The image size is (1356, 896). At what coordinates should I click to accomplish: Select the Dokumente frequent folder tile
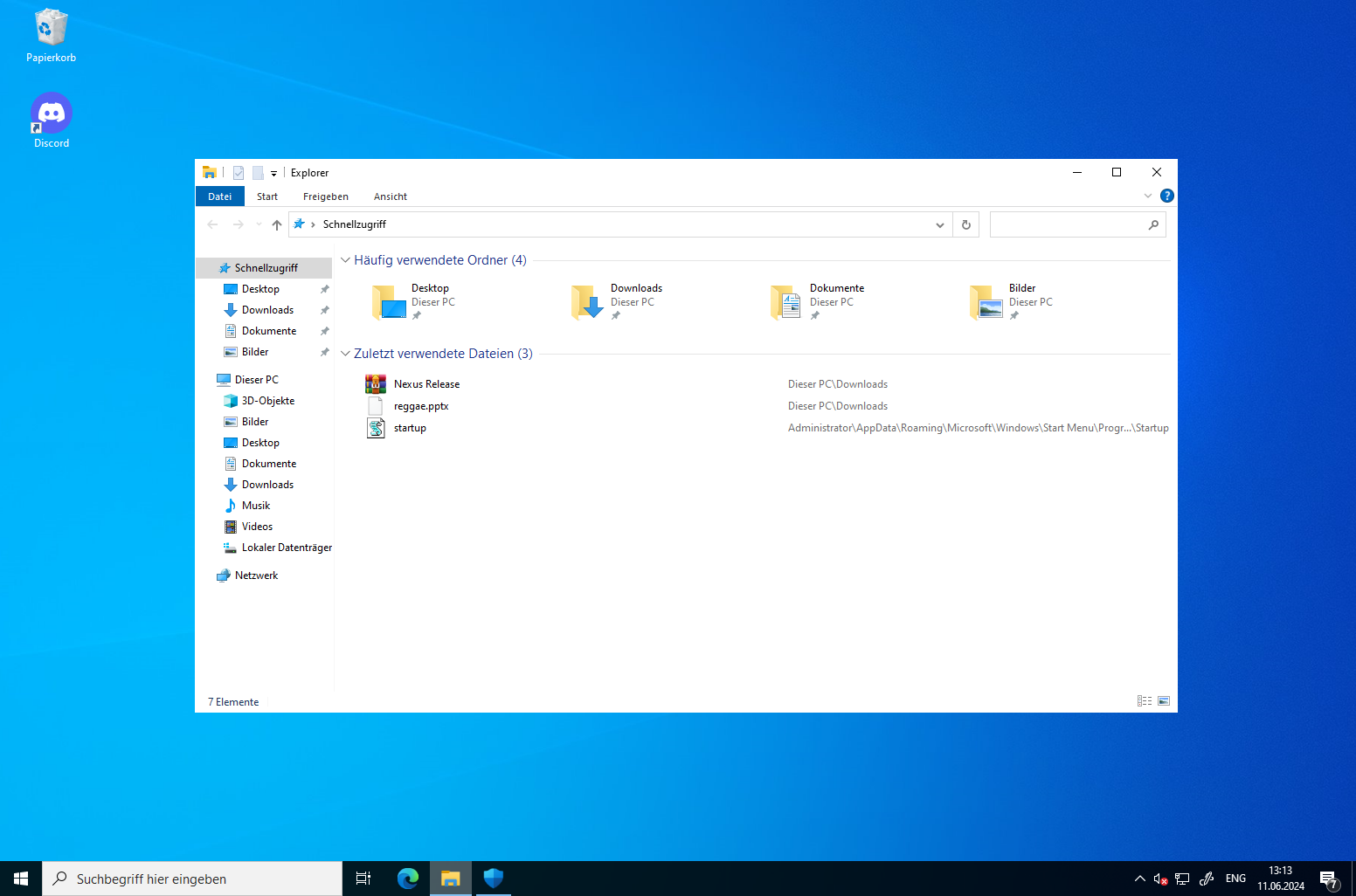click(817, 302)
